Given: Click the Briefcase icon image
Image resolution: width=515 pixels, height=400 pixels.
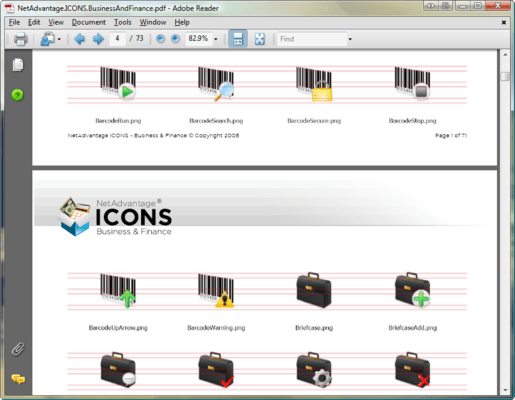Looking at the screenshot, I should 314,290.
